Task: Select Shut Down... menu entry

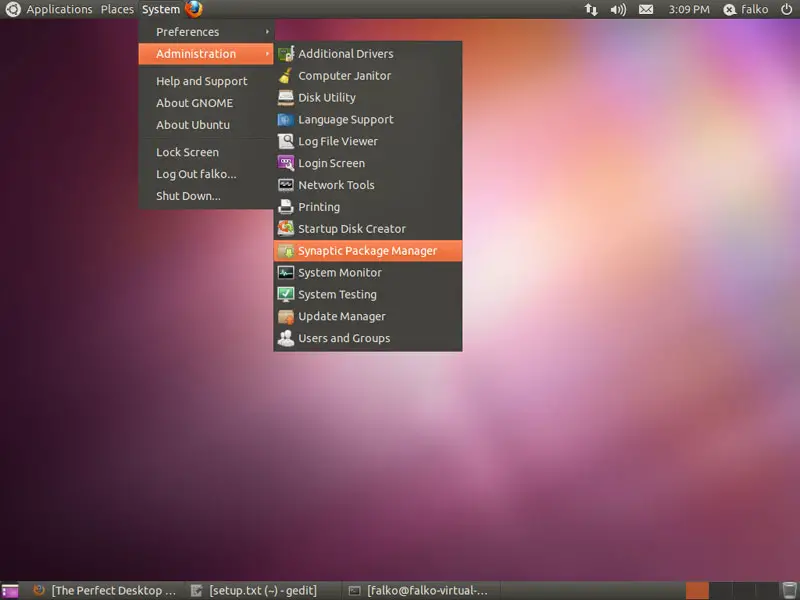Action: coord(188,196)
